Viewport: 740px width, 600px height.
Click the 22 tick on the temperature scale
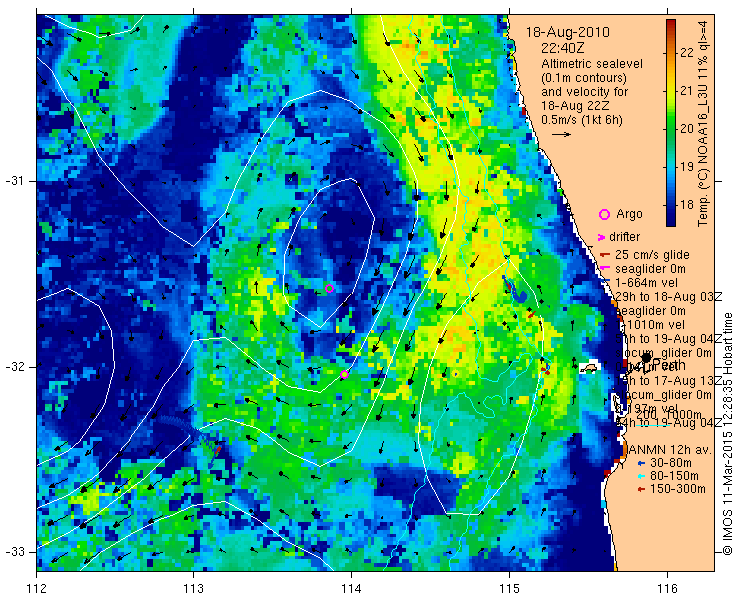coord(687,53)
